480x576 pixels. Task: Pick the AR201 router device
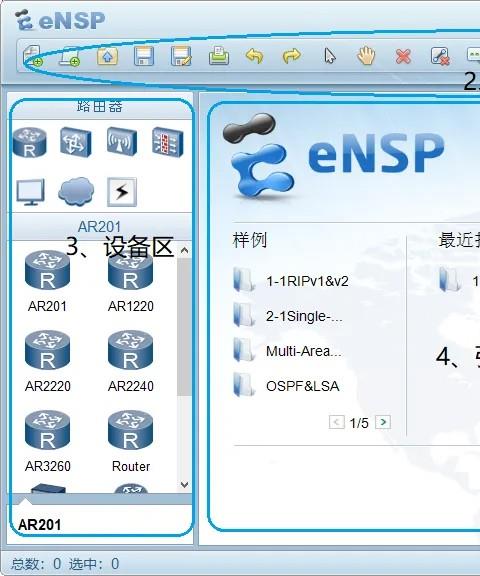(47, 282)
